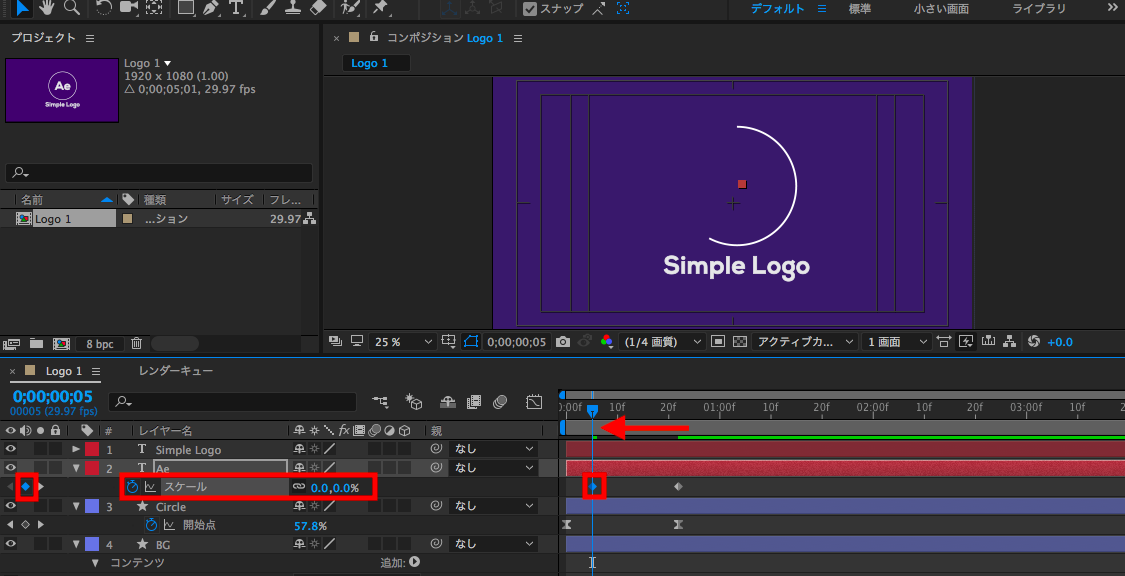Open the レンダーキュー tab

(176, 371)
